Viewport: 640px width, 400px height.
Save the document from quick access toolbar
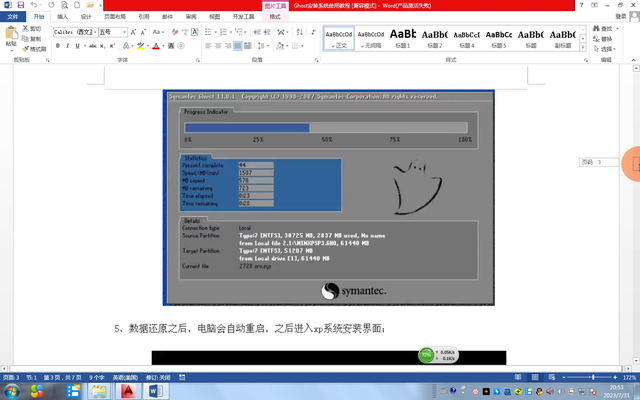(x=20, y=5)
